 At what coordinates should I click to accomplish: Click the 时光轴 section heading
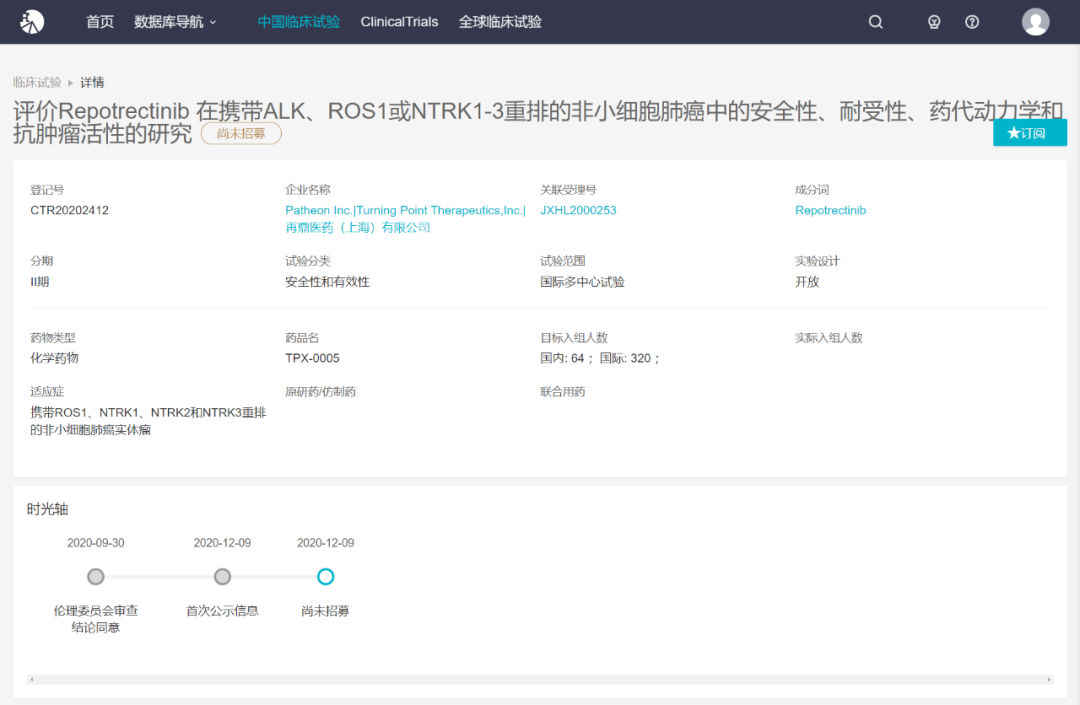[48, 509]
